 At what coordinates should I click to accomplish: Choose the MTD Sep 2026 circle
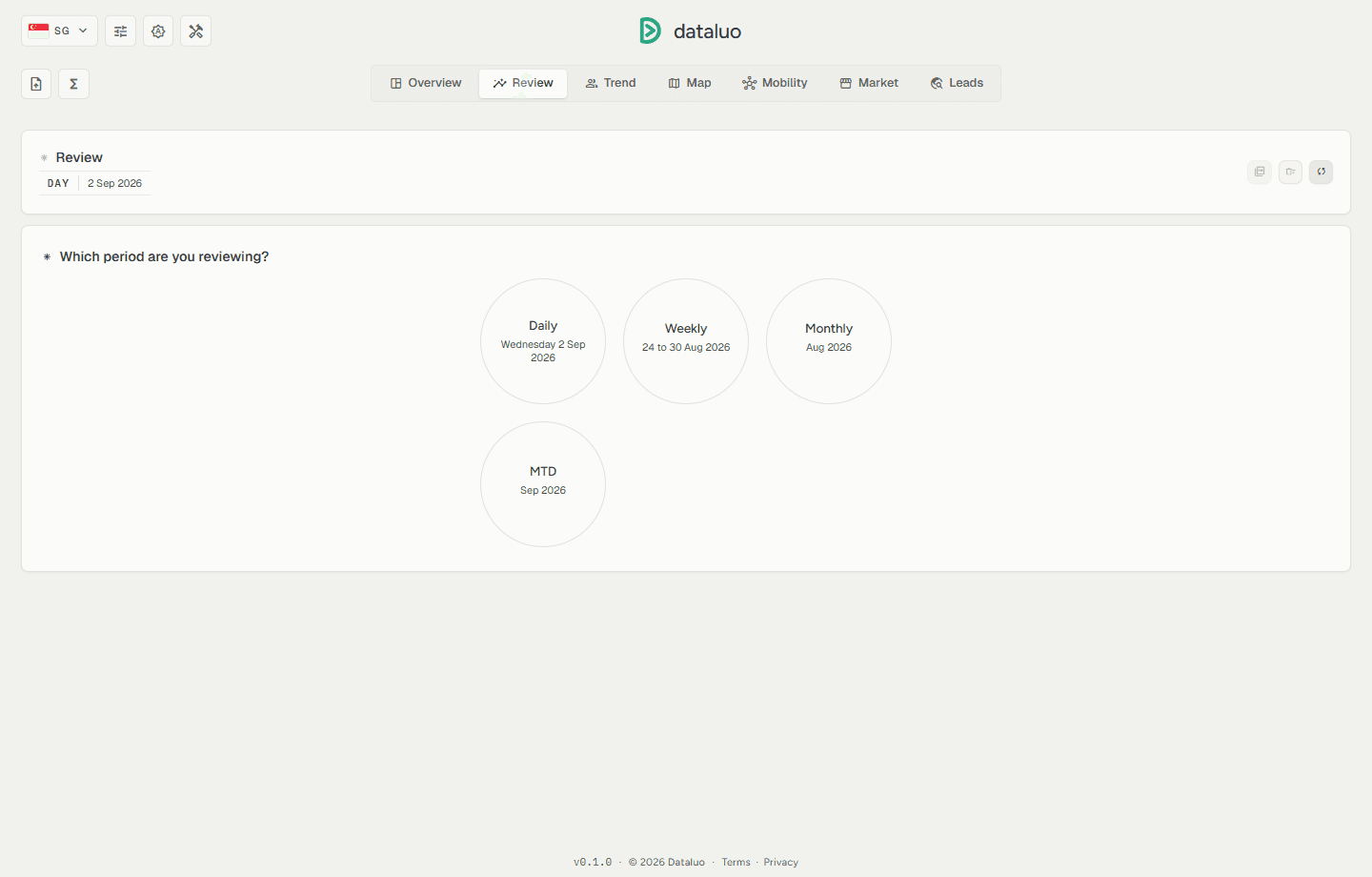(543, 484)
